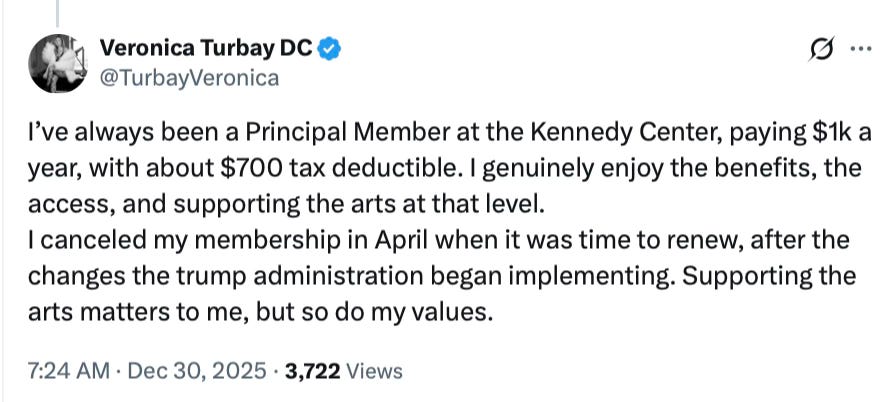Open the three-dot More options menu
The image size is (886, 402).
(859, 48)
